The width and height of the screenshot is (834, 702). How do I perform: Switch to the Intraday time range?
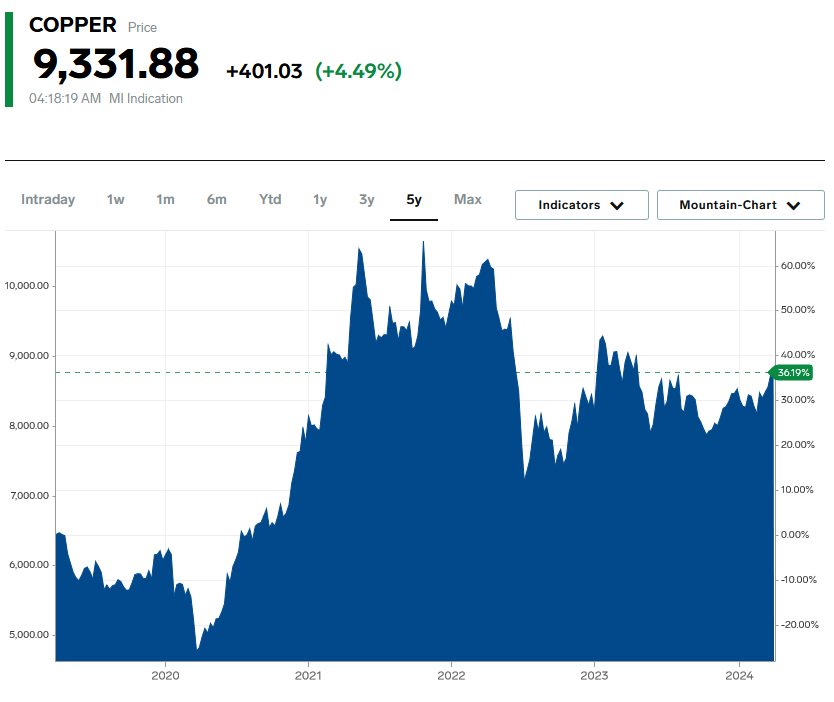tap(48, 199)
